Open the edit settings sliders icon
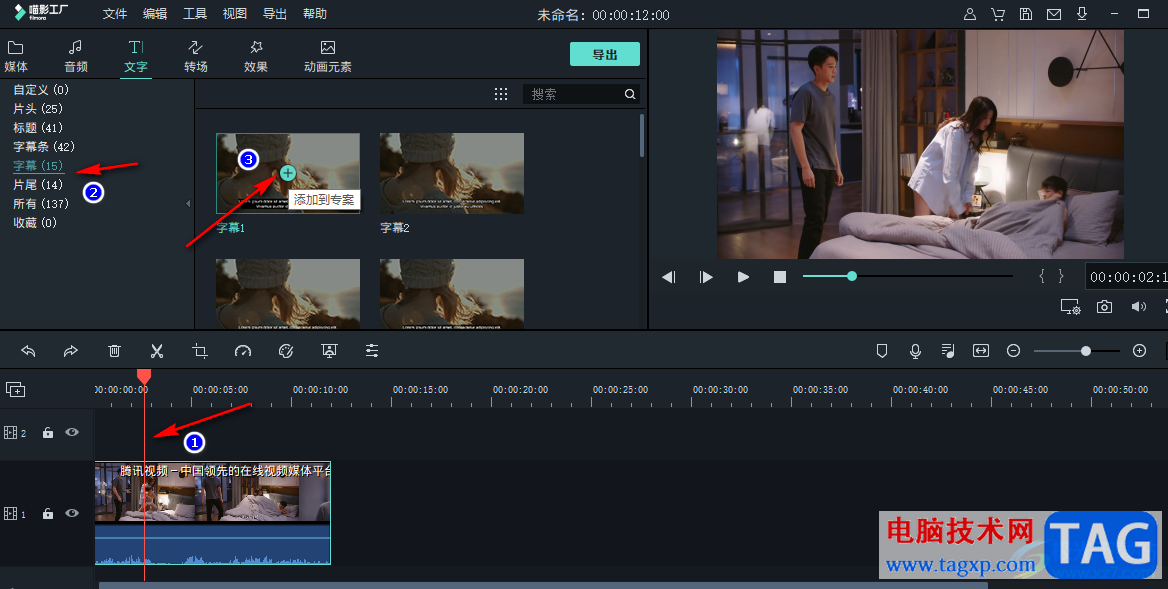This screenshot has height=589, width=1168. click(372, 351)
